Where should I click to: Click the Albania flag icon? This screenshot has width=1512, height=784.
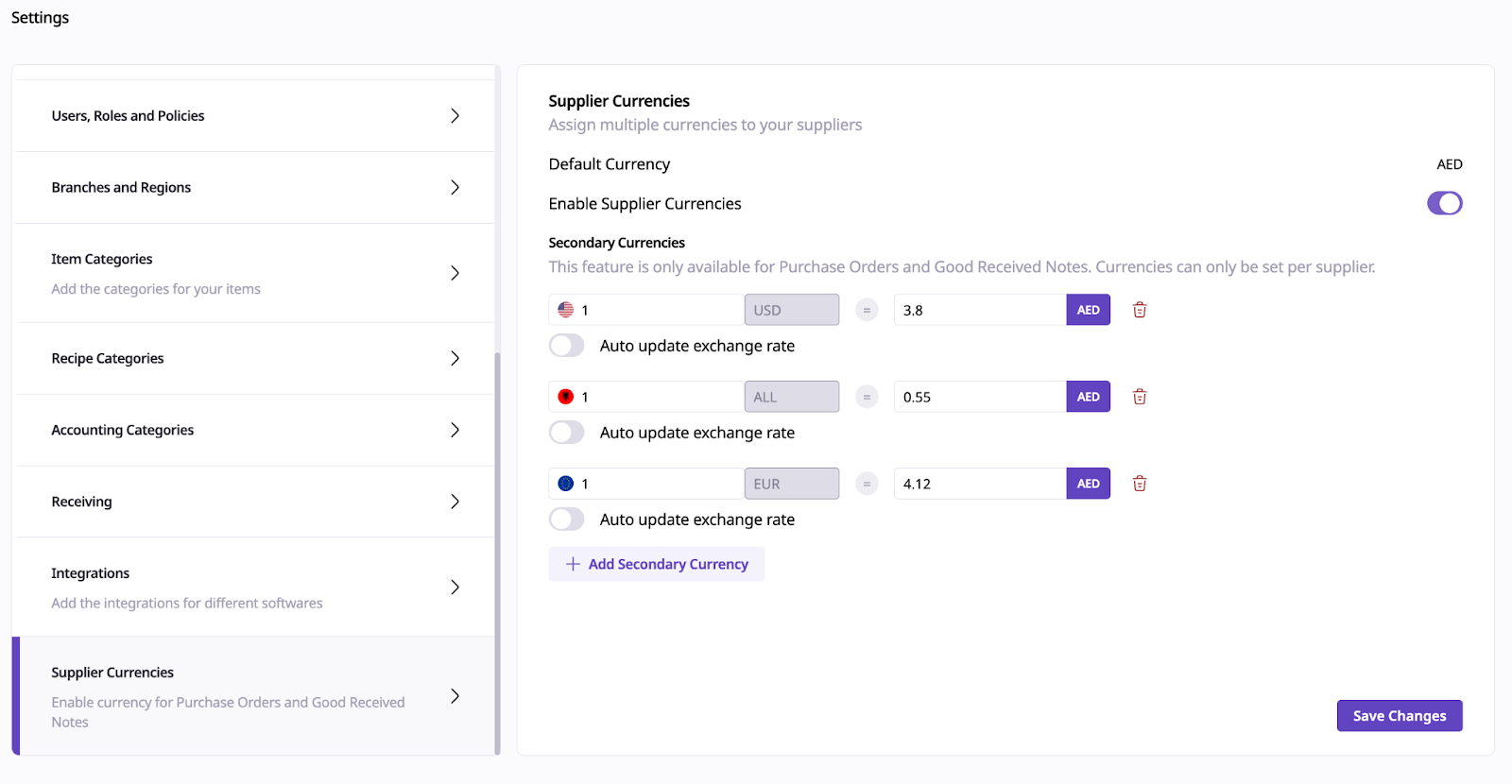(x=566, y=397)
